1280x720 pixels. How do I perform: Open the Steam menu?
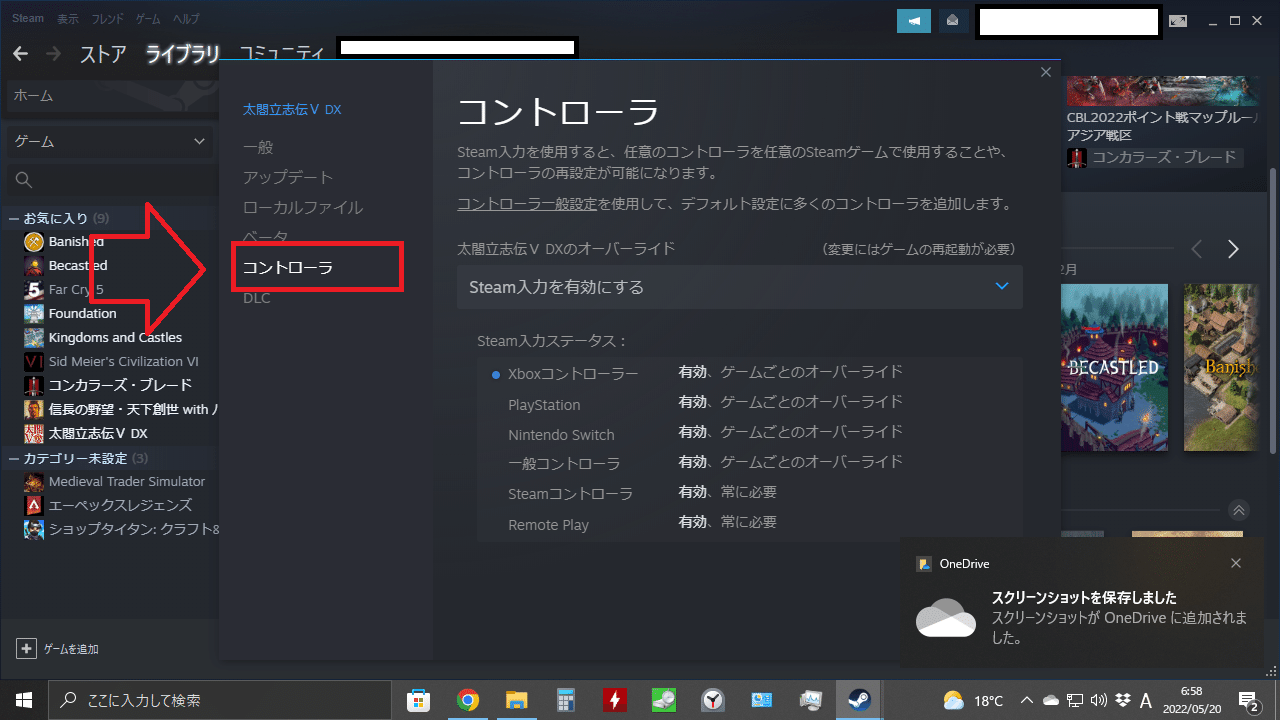28,19
